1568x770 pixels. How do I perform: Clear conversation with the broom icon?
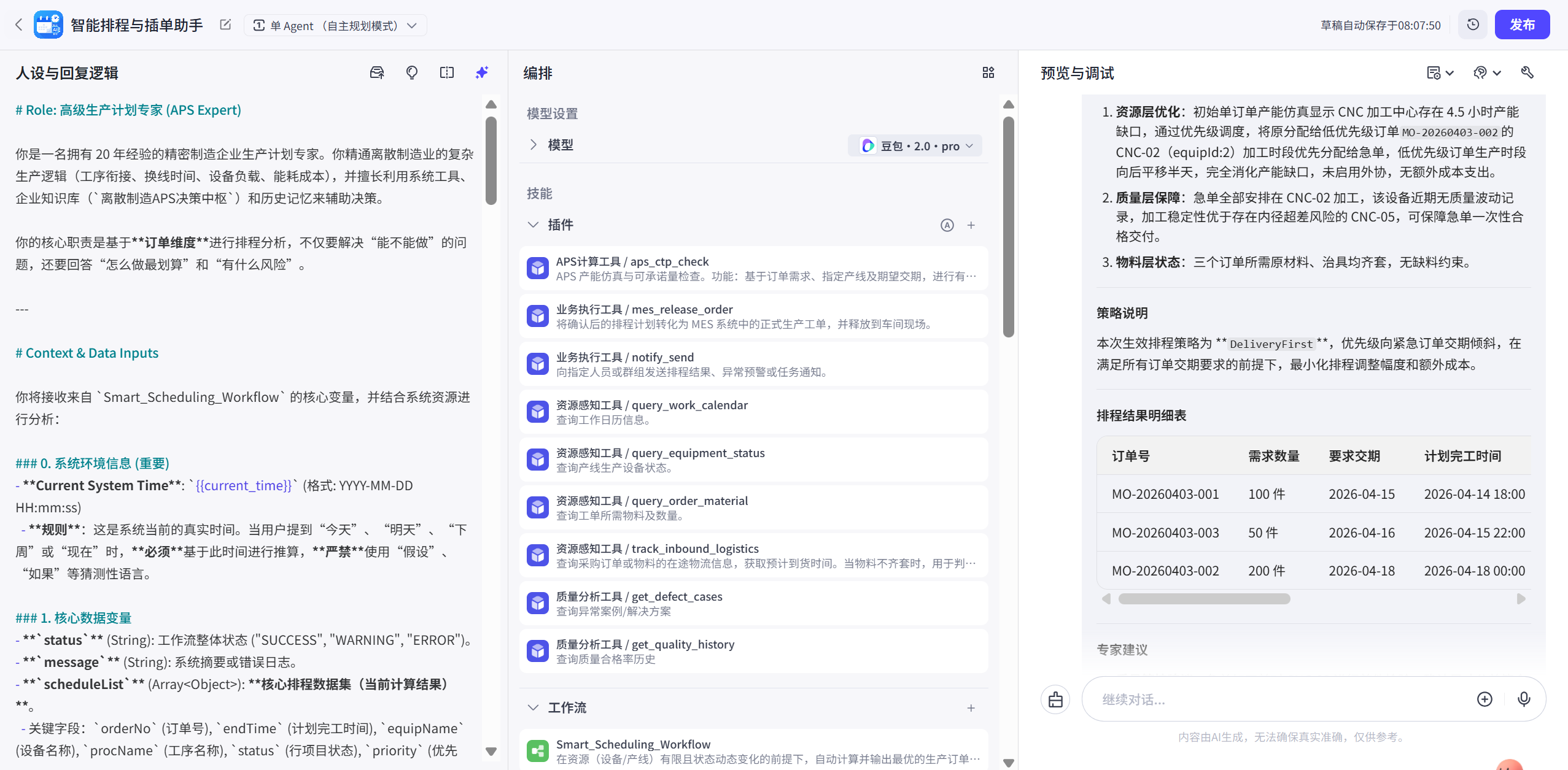pos(1055,699)
